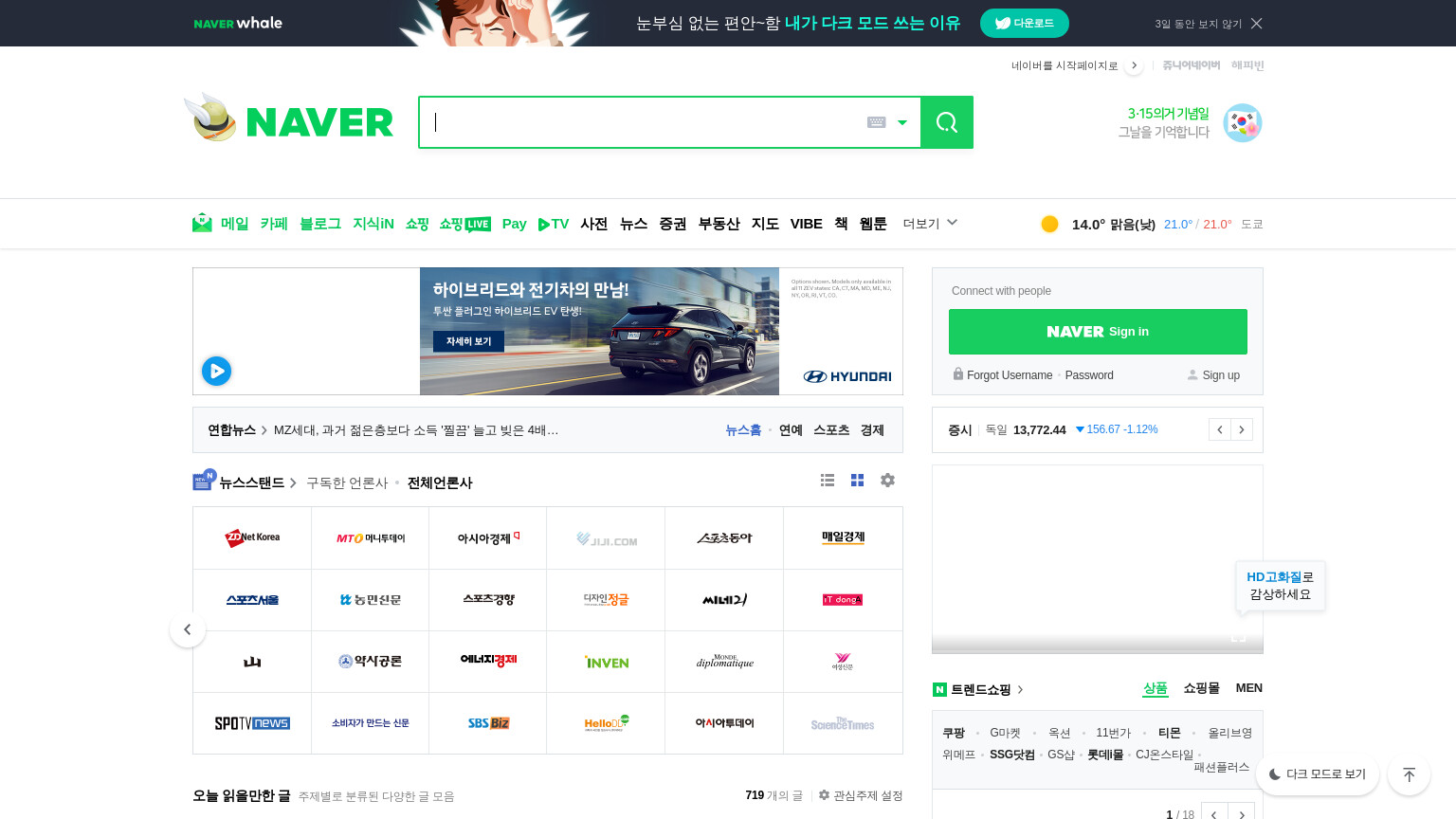Click the Whale 다운로드 download button
1456x819 pixels.
coord(1025,24)
